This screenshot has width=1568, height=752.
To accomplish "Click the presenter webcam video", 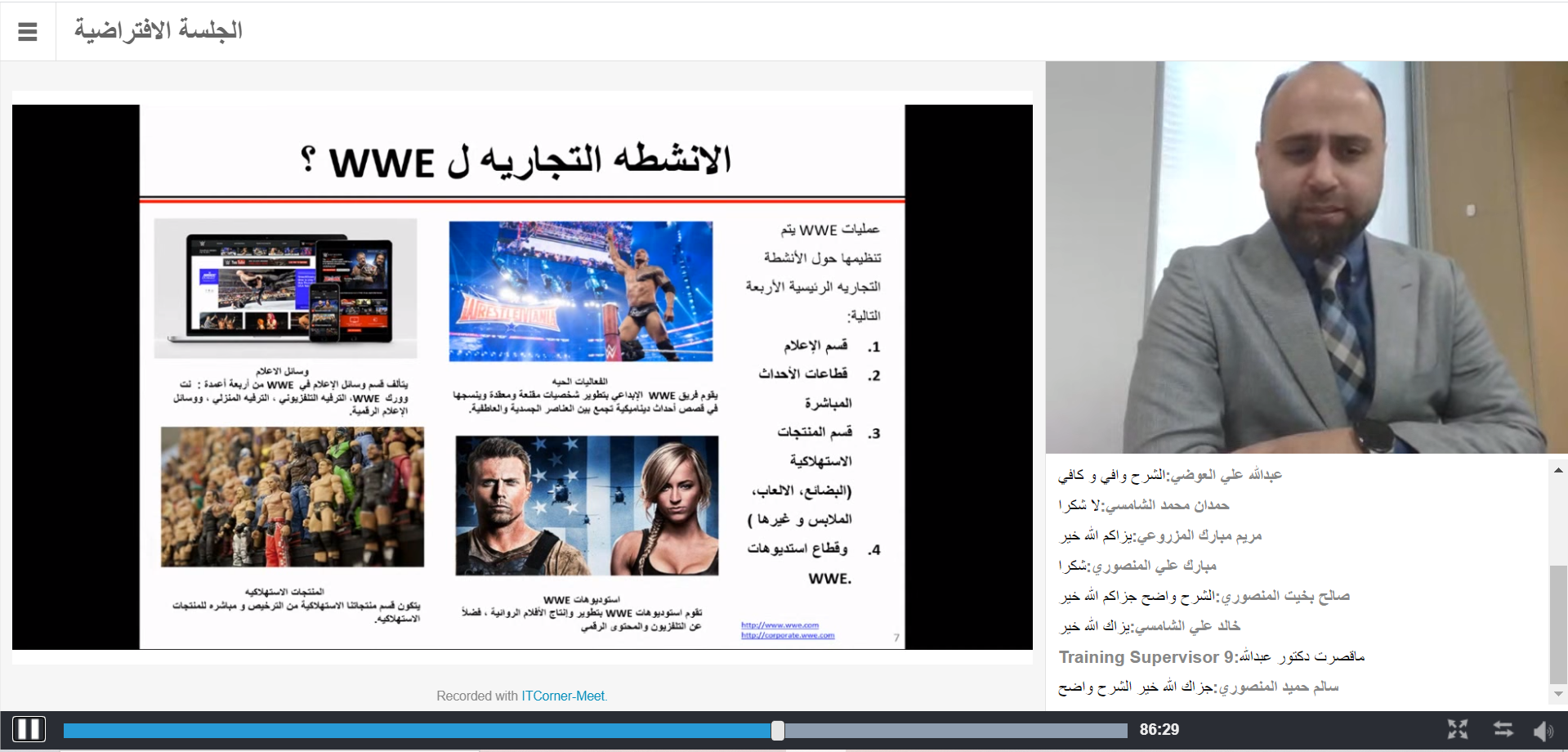I will pos(1307,257).
